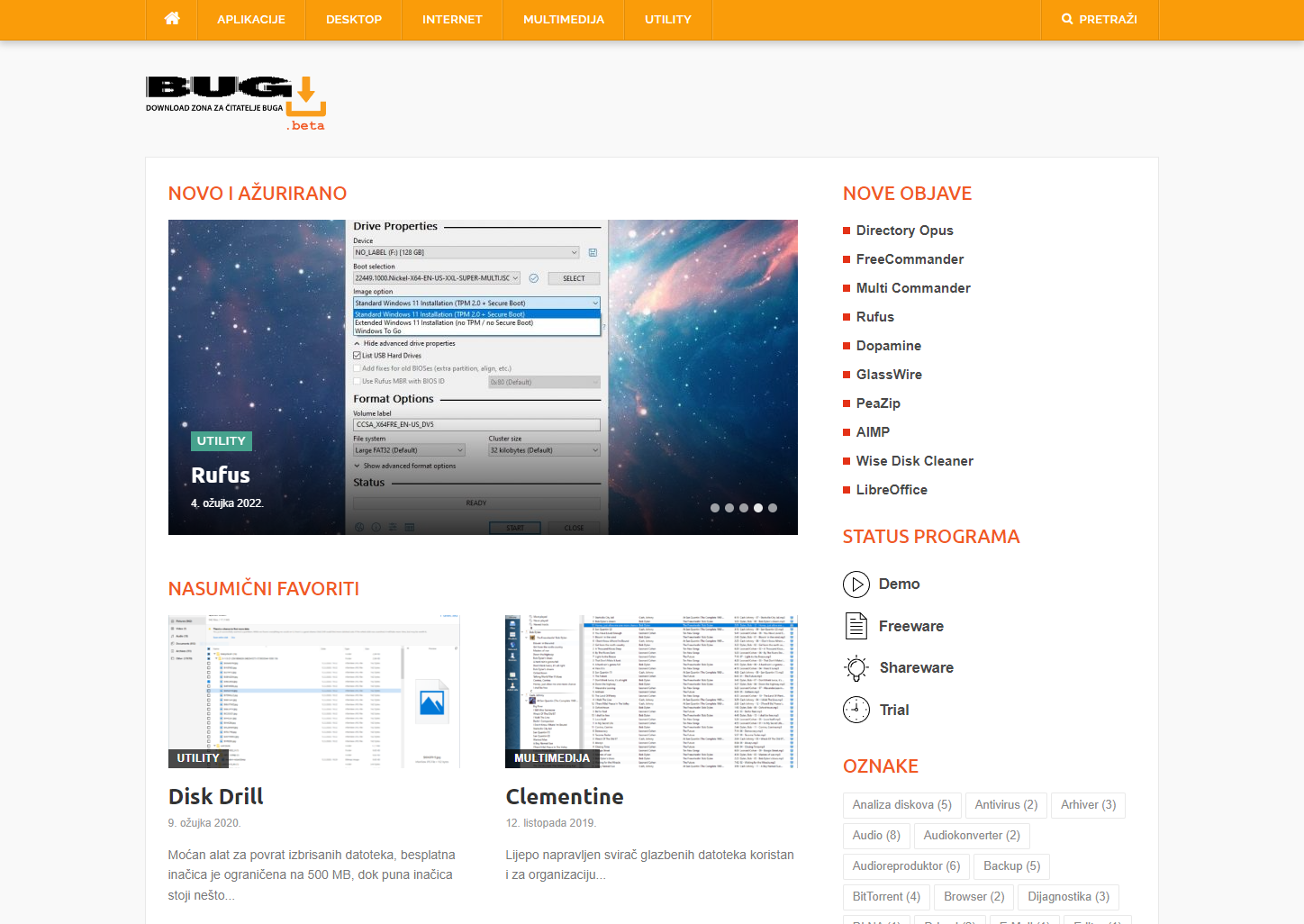Select the BitTorrent (4) tag
Viewport: 1304px width, 924px height.
(886, 897)
